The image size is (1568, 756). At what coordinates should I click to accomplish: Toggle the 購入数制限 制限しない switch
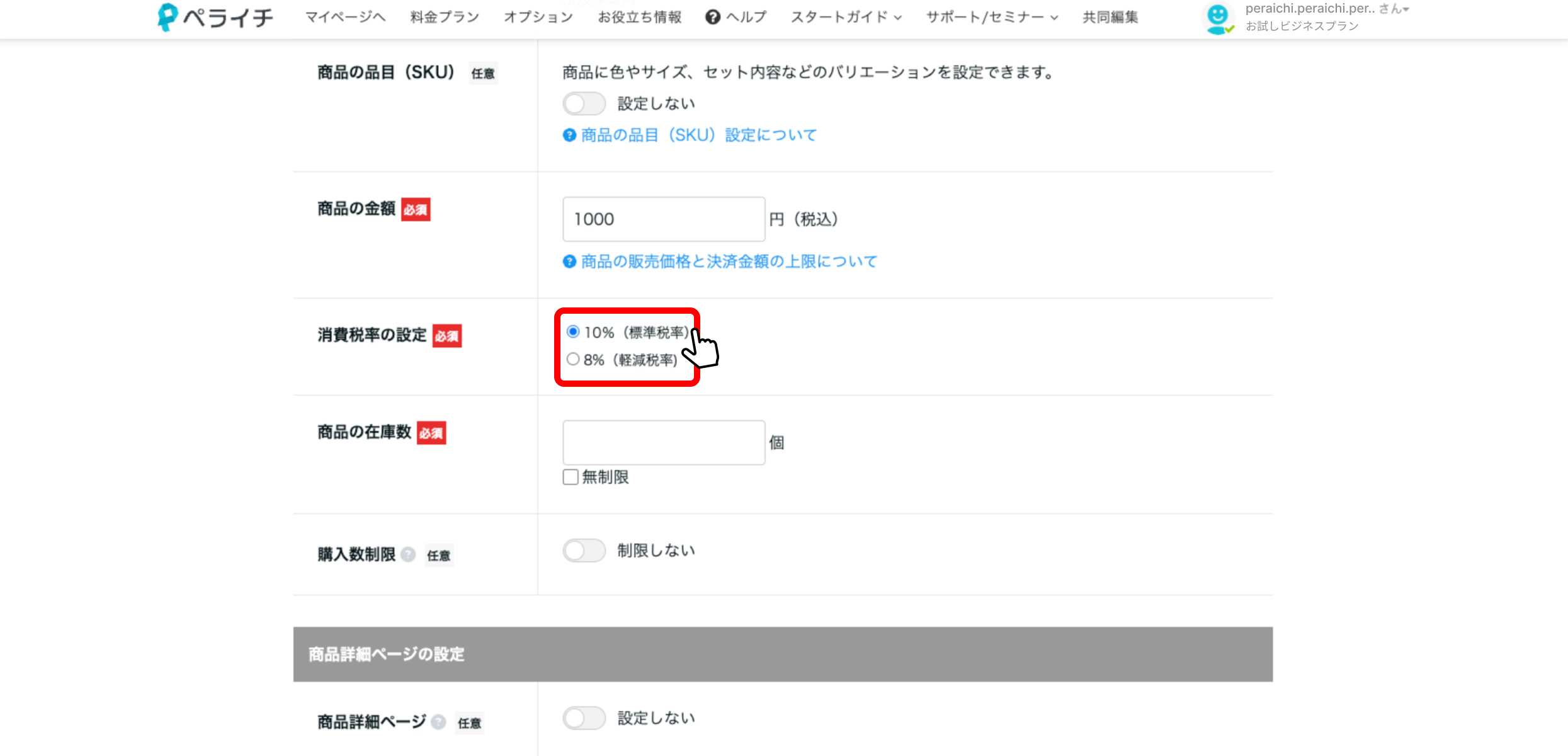point(584,551)
